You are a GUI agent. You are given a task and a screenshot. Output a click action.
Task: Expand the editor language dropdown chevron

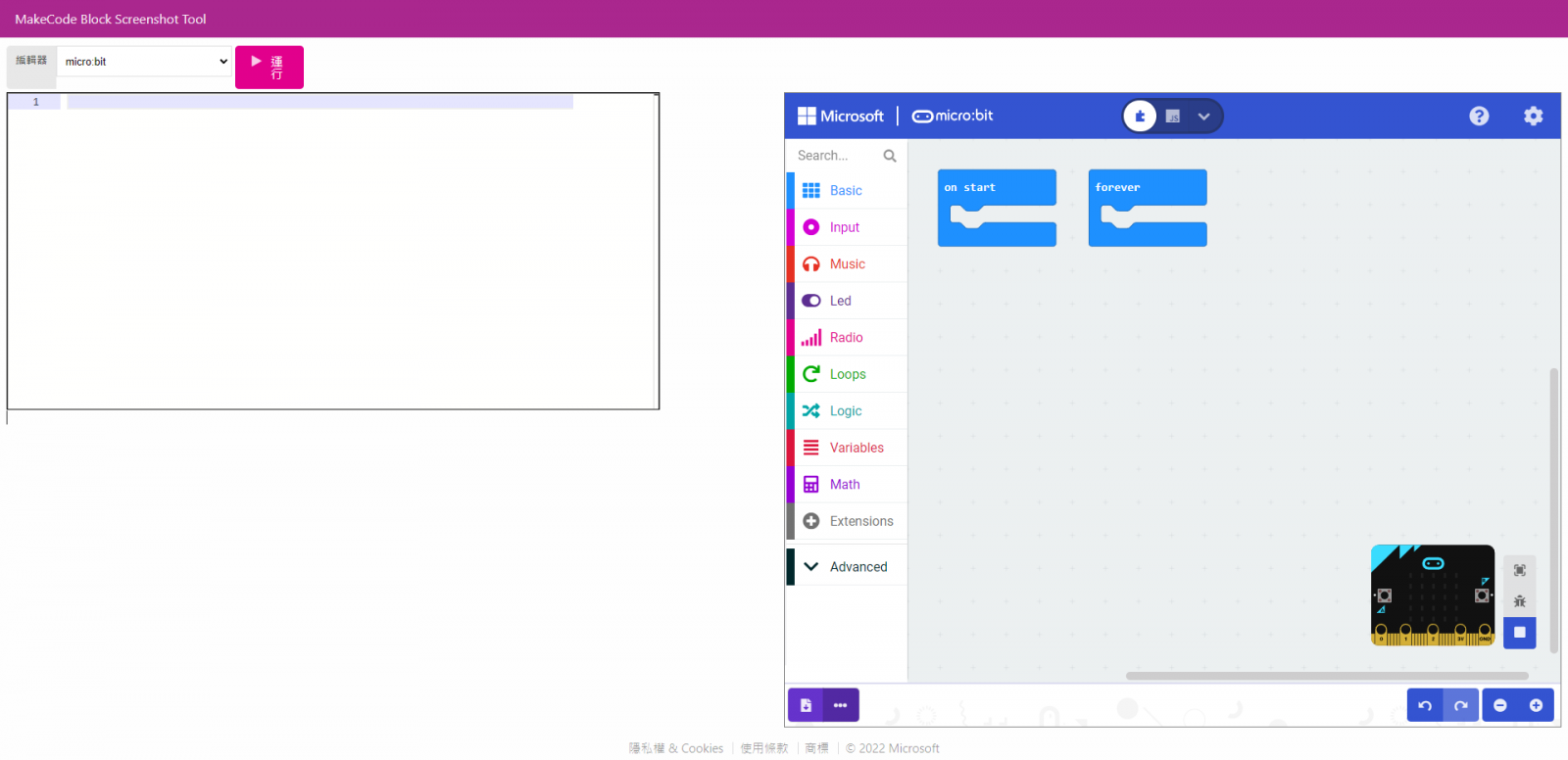point(1204,117)
